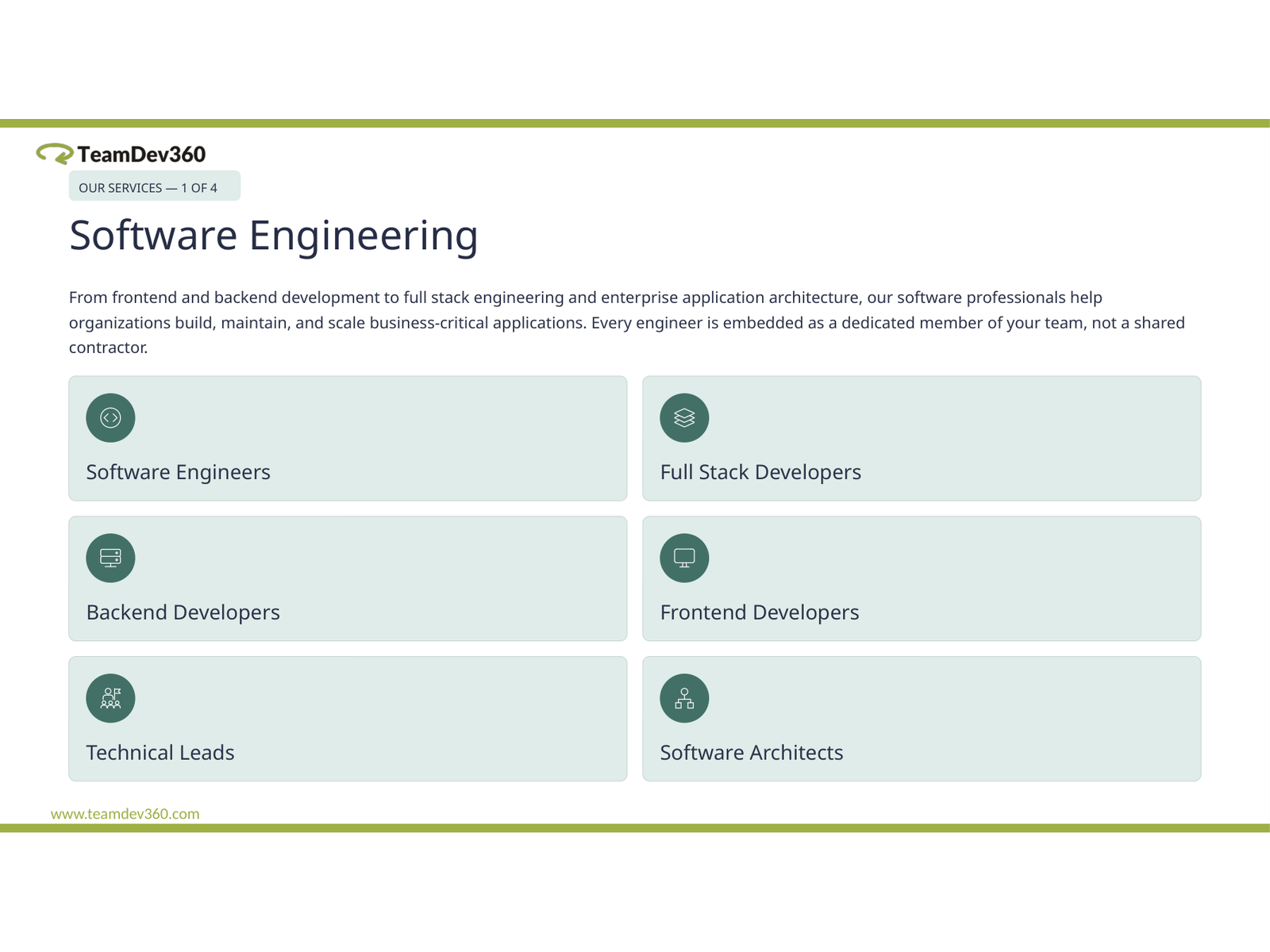Click the stacked layers Full Stack icon
1270x952 pixels.
pyautogui.click(x=684, y=417)
